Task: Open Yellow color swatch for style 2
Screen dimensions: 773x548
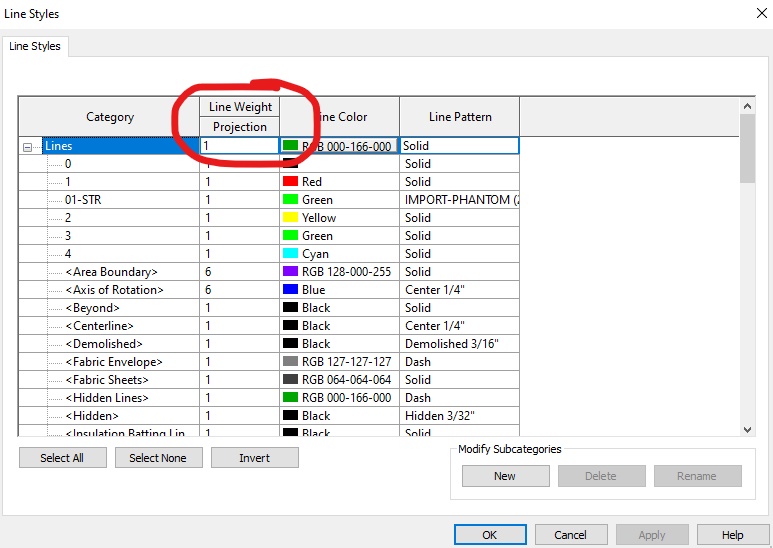Action: tap(290, 217)
